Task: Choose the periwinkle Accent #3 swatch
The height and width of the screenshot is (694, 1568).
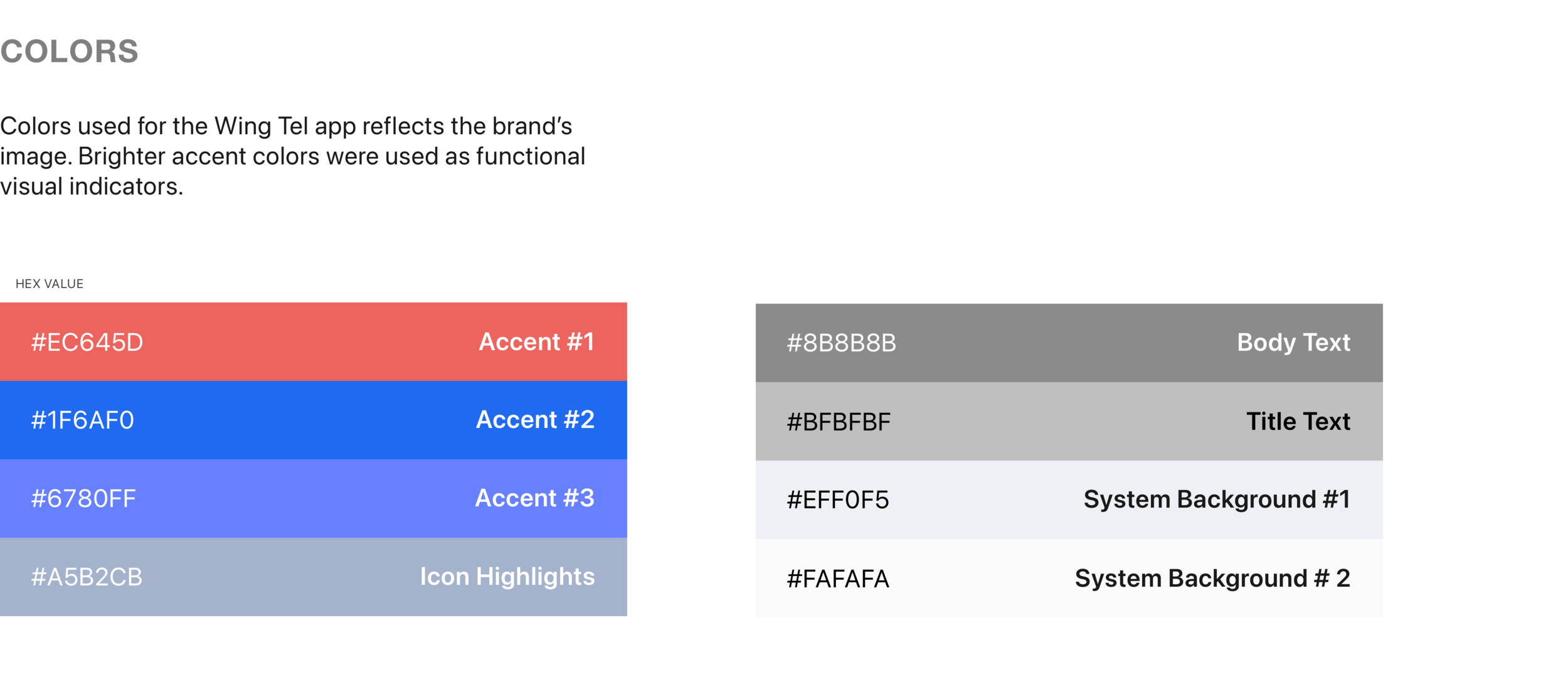Action: [x=313, y=498]
